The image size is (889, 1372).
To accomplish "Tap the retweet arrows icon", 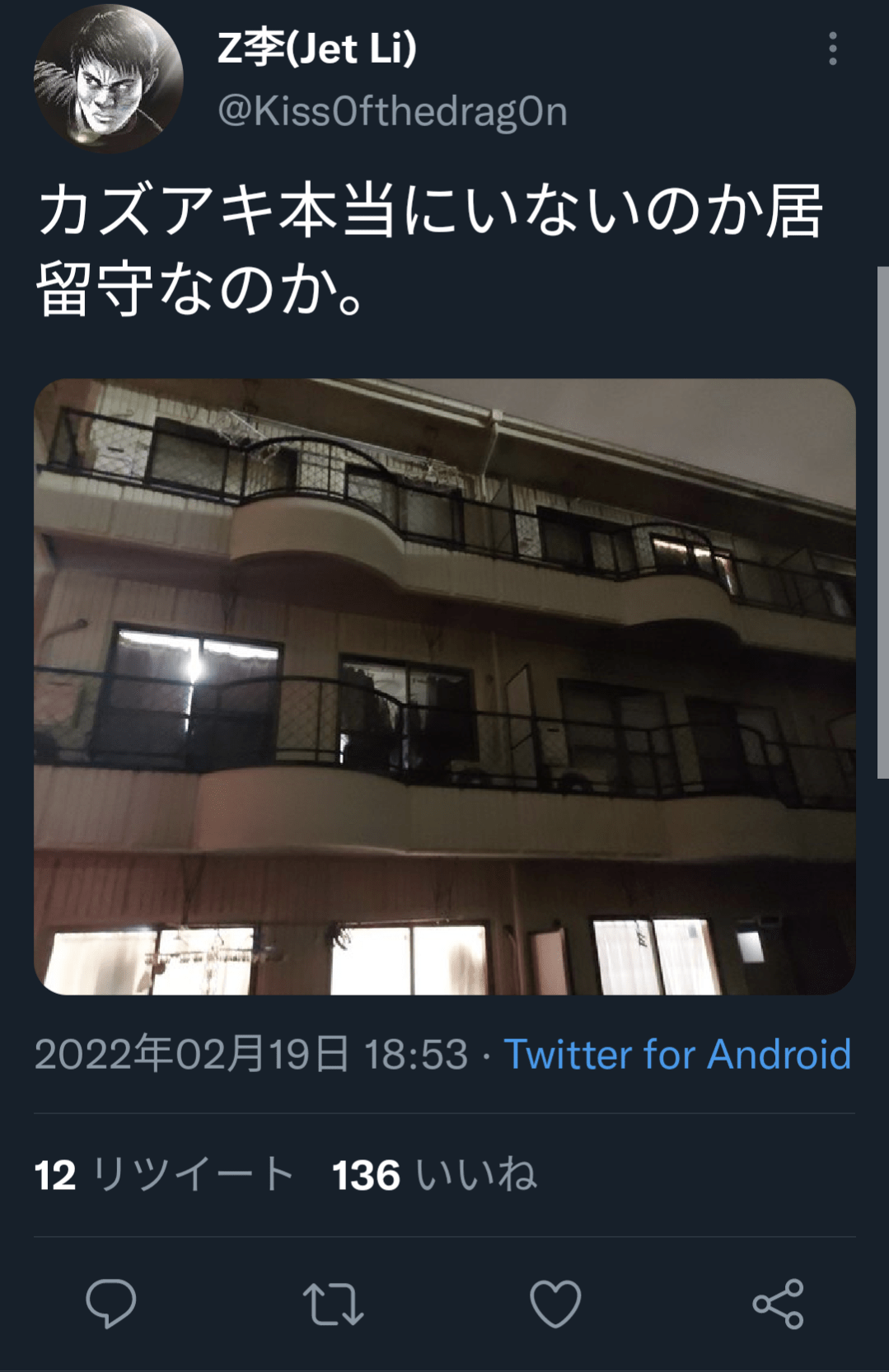I will pyautogui.click(x=333, y=1304).
